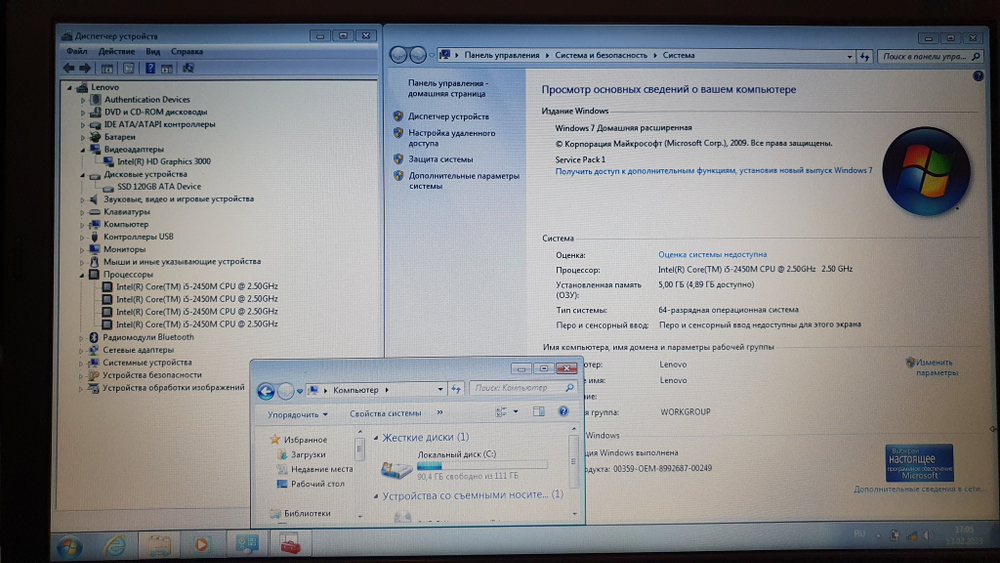Image resolution: width=1000 pixels, height=563 pixels.
Task: Collapse the Дисковые устройства category
Action: [83, 174]
